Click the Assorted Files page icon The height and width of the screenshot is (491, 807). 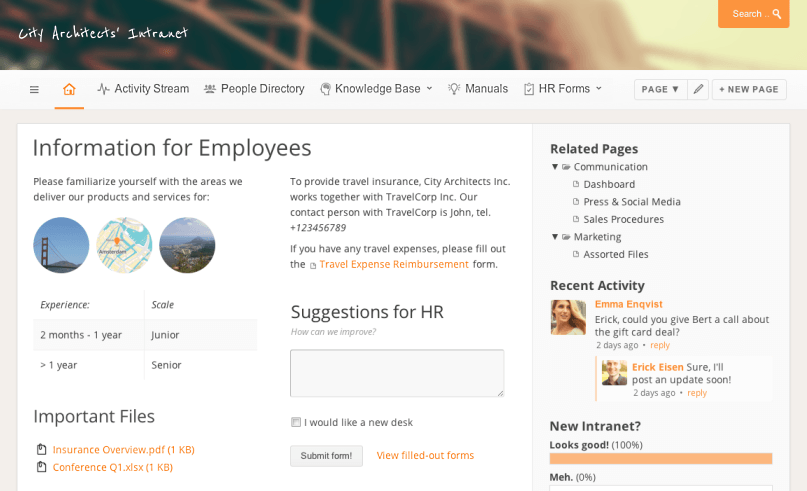576,254
